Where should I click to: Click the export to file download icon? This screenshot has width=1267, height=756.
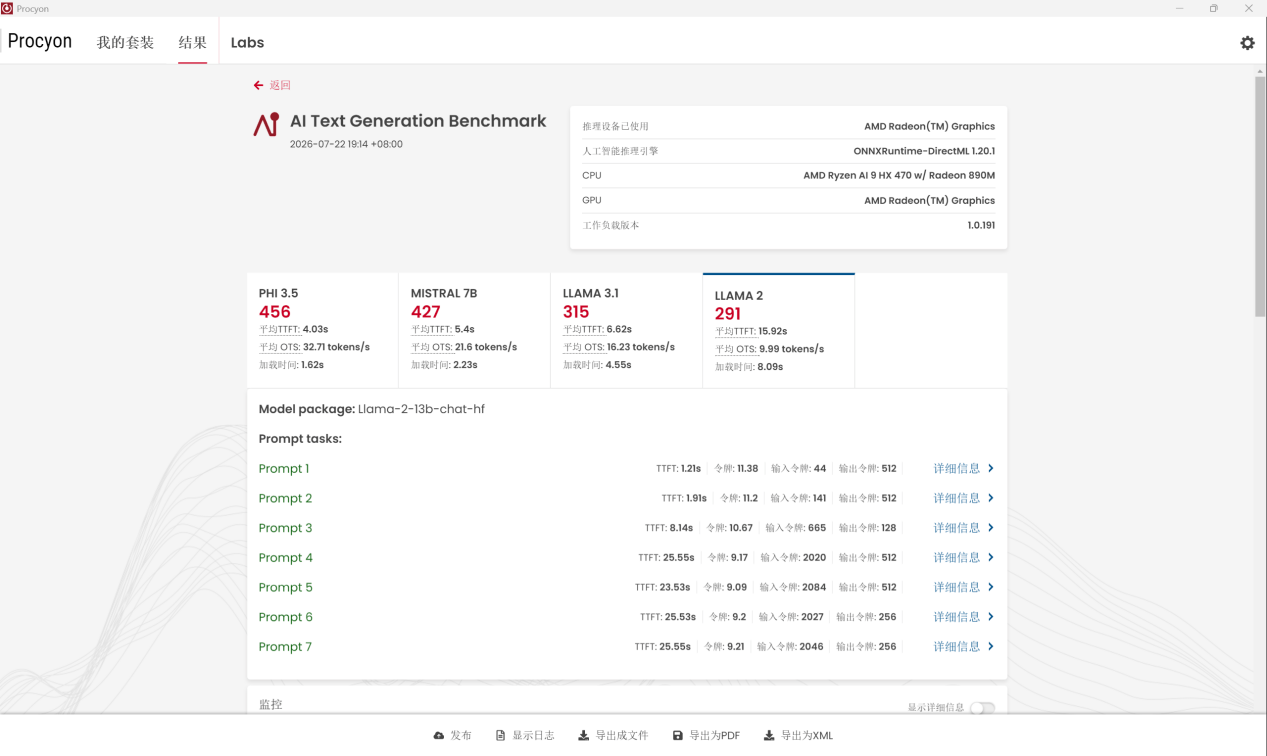click(583, 735)
